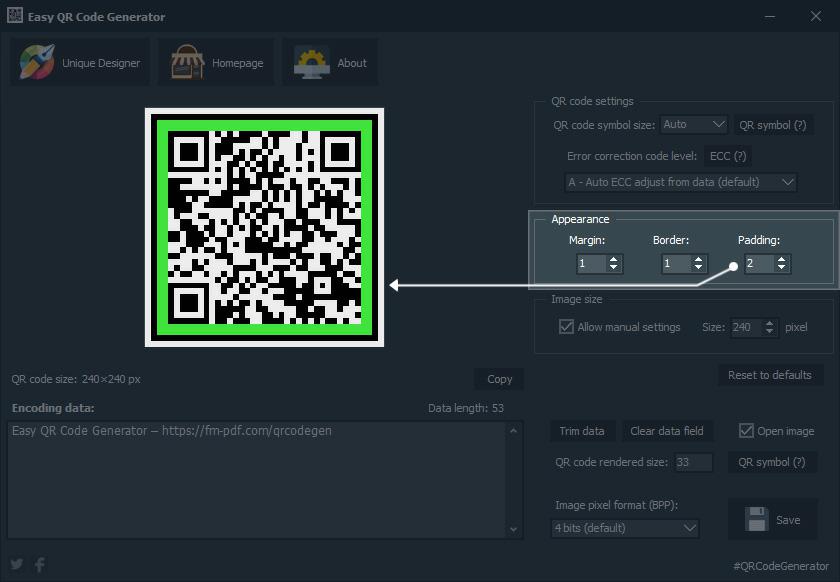Click encoding data scrollbar up arrow
840x582 pixels.
[x=513, y=430]
